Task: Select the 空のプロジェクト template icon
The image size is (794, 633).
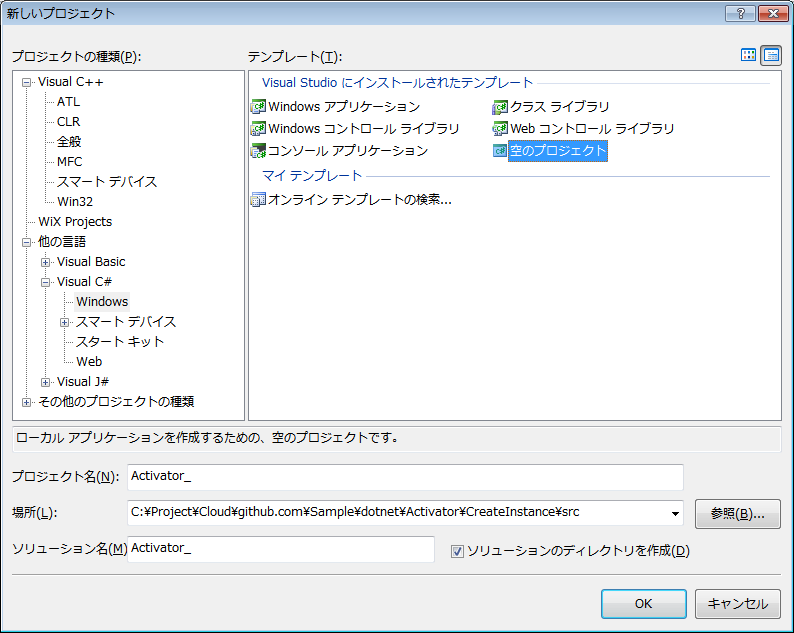Action: (500, 151)
